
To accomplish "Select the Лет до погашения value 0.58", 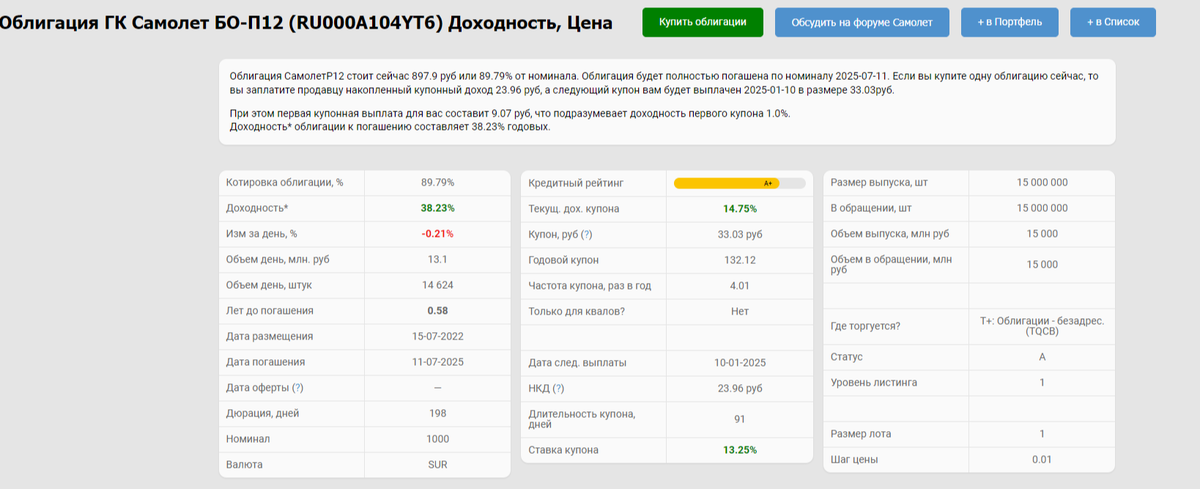I will point(437,311).
